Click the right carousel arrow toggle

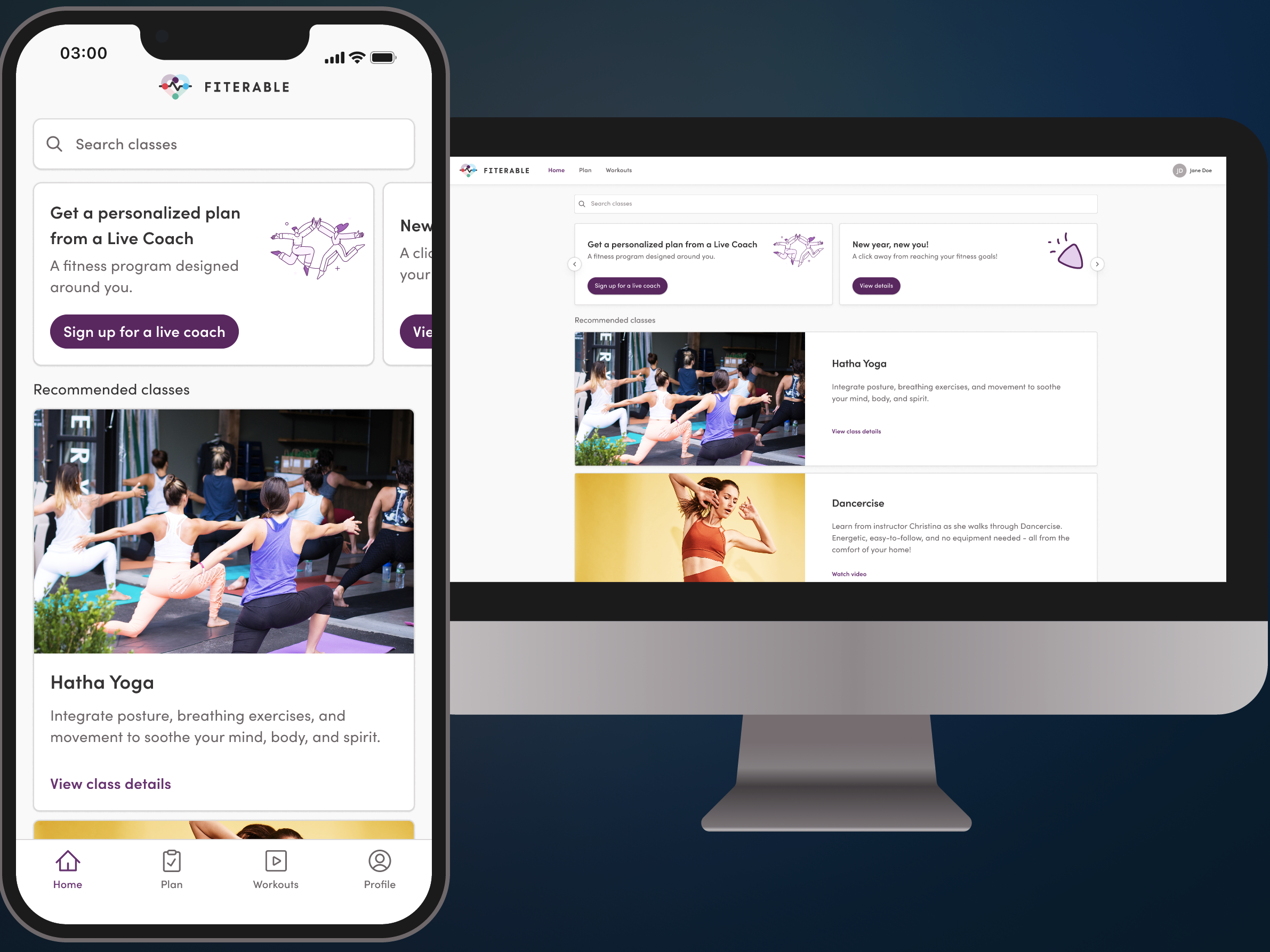[x=1097, y=264]
